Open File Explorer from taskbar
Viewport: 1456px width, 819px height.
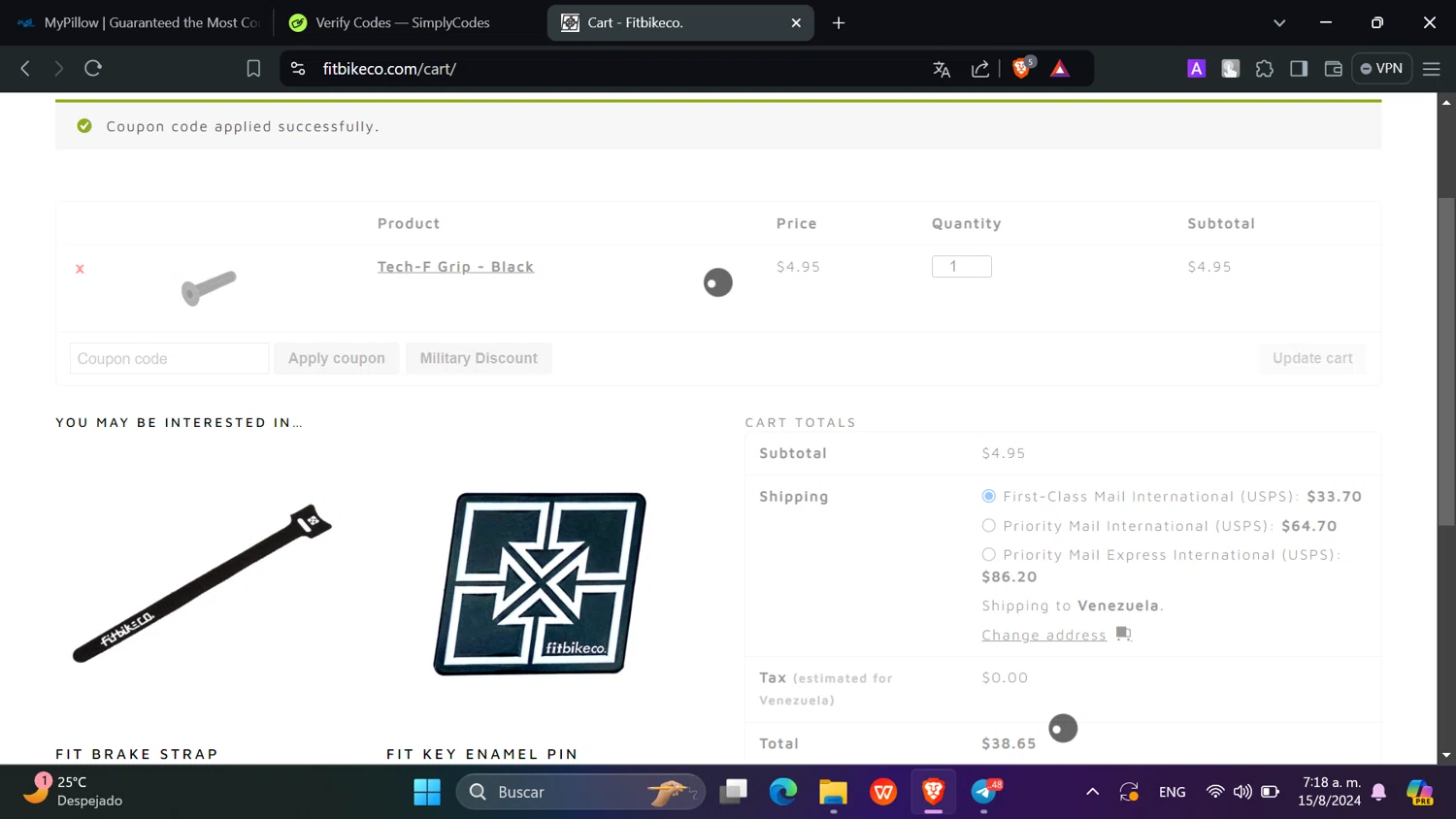click(833, 792)
